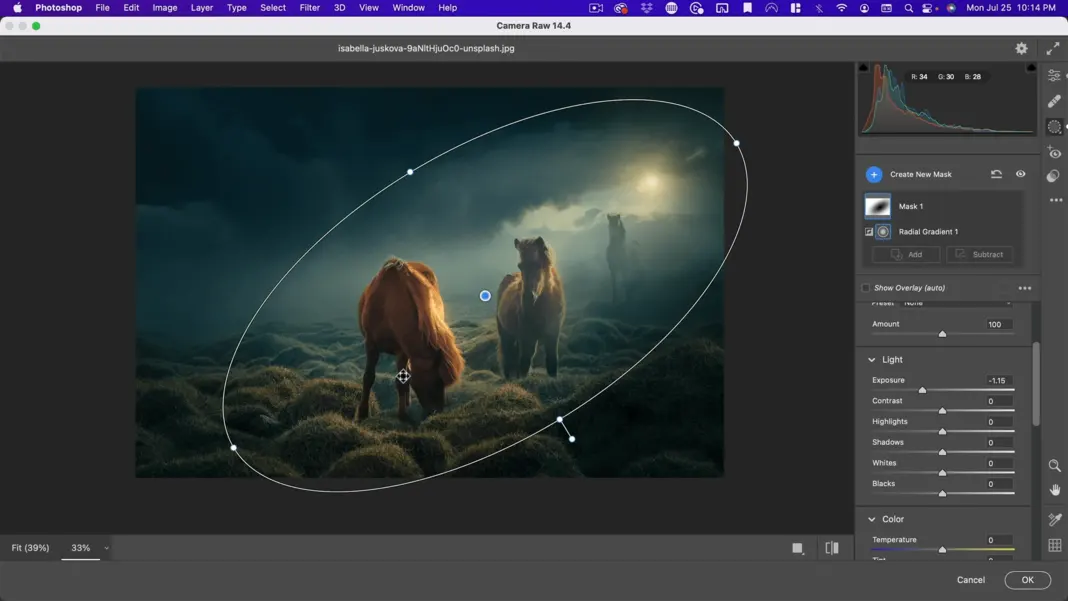This screenshot has width=1068, height=601.
Task: Collapse the Light section
Action: (871, 360)
